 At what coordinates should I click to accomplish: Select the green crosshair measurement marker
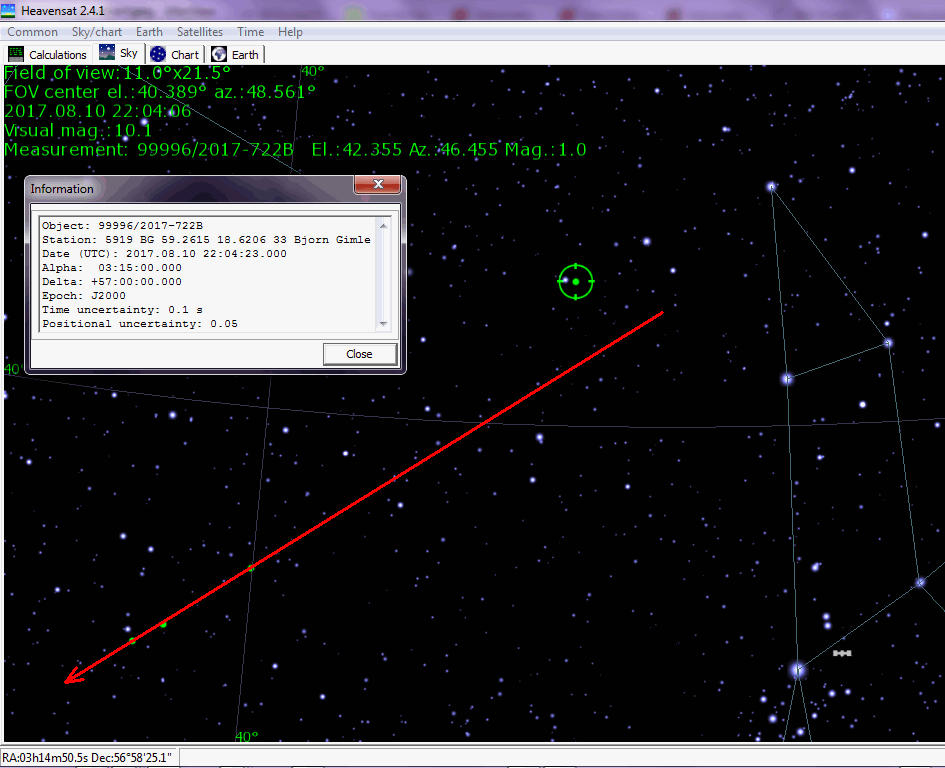tap(576, 282)
